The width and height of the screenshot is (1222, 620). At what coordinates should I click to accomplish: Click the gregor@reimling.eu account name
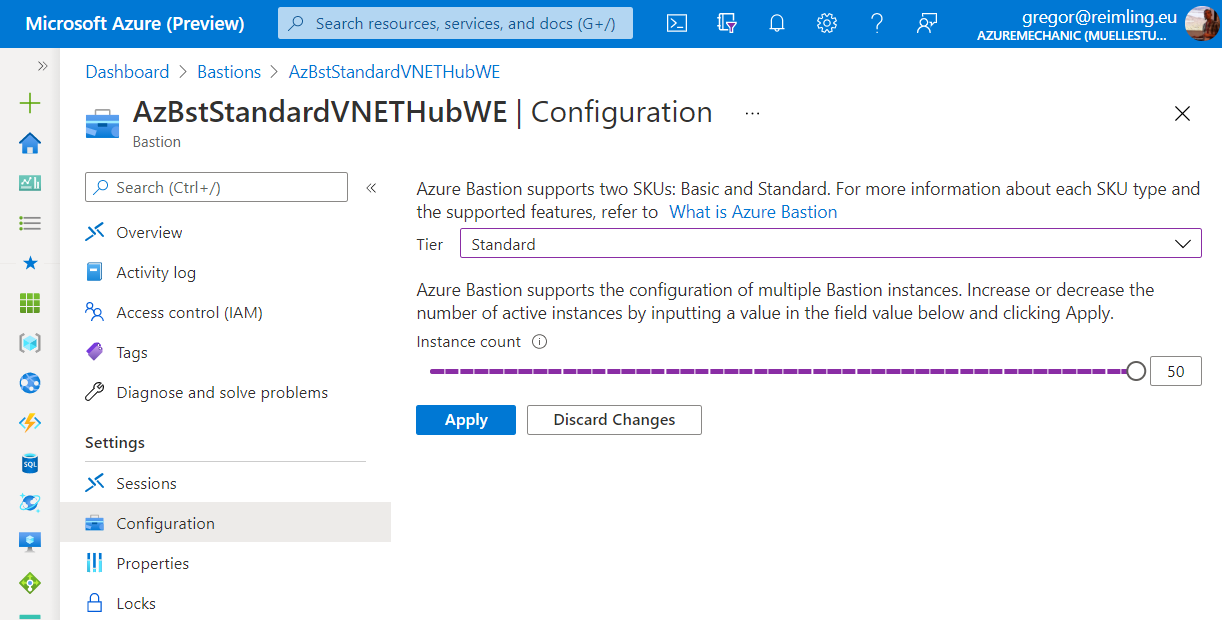pos(1100,16)
